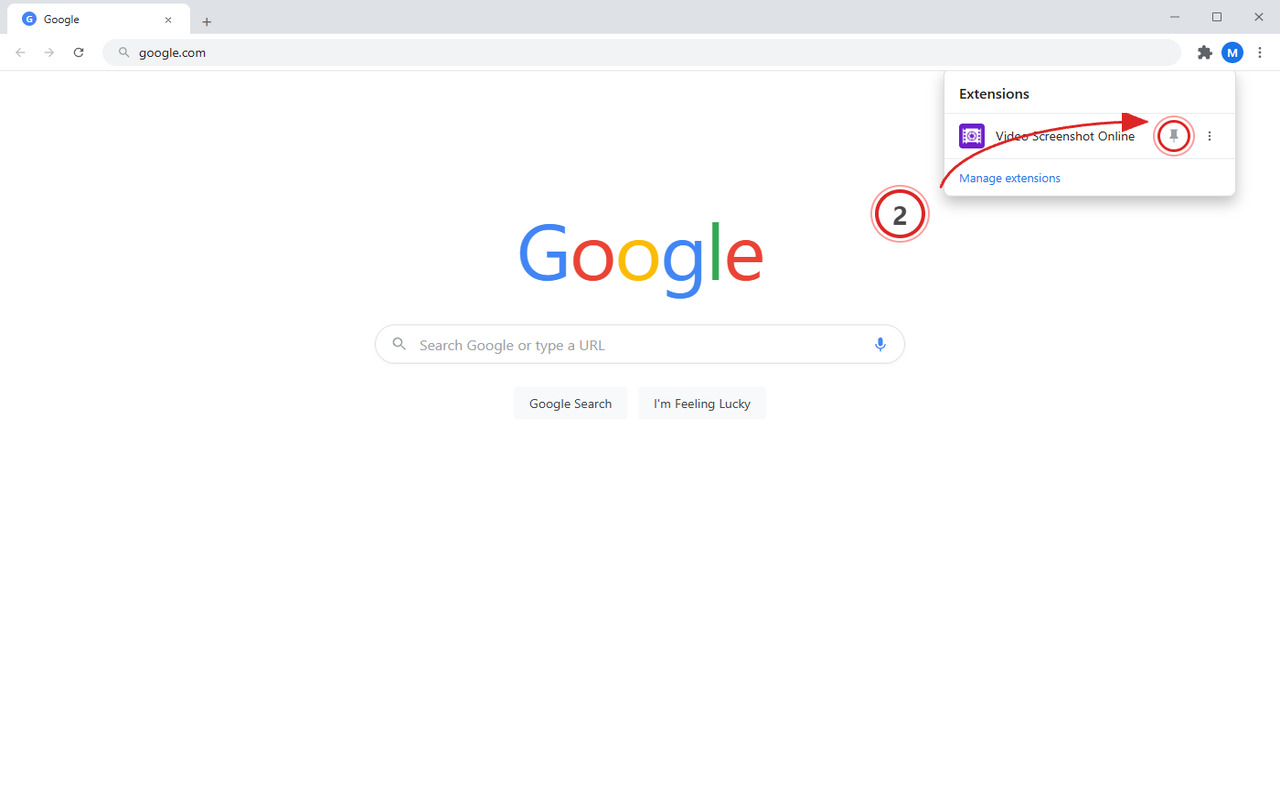Open Chrome's three-dot main menu
This screenshot has height=800, width=1280.
click(x=1260, y=52)
